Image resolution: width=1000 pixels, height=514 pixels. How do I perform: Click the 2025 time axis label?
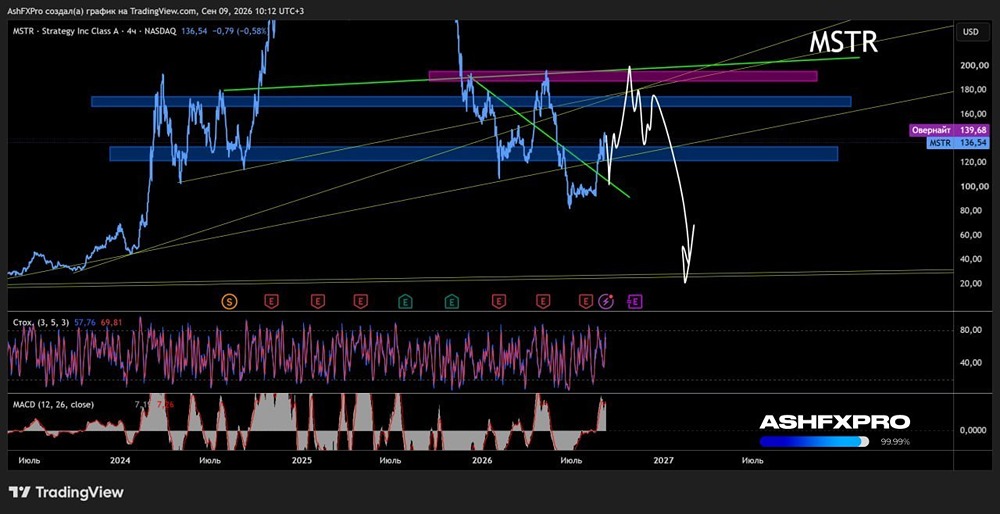coord(301,460)
